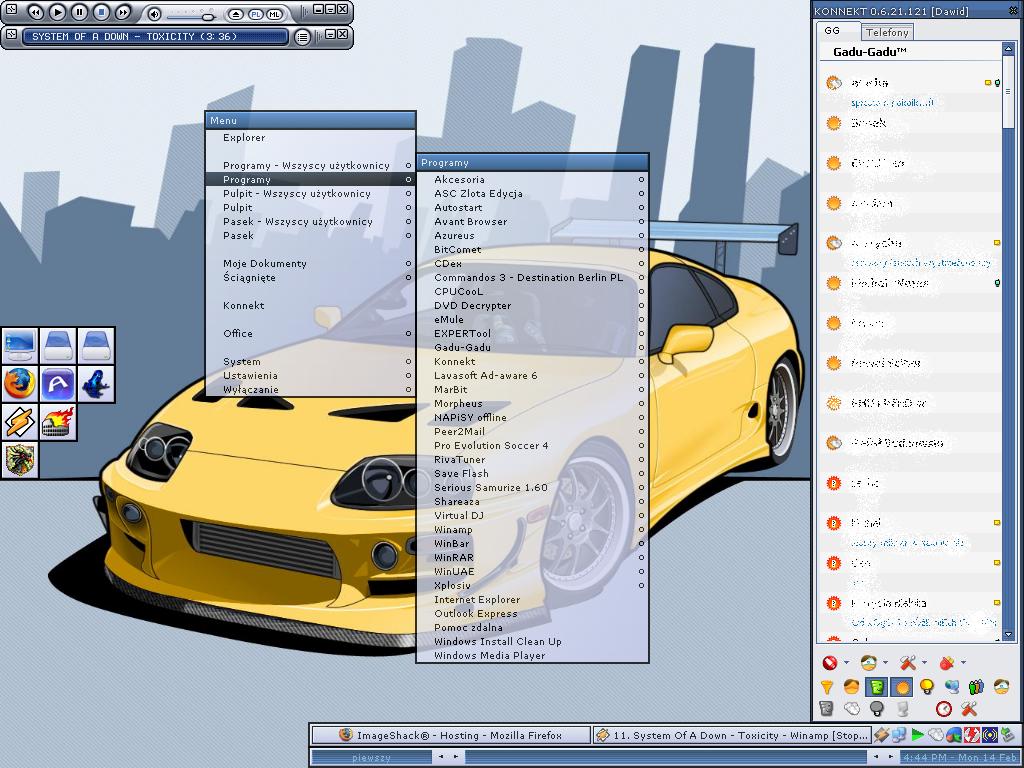Open the playlist list icon beside song title
Viewport: 1024px width, 768px height.
[x=302, y=37]
